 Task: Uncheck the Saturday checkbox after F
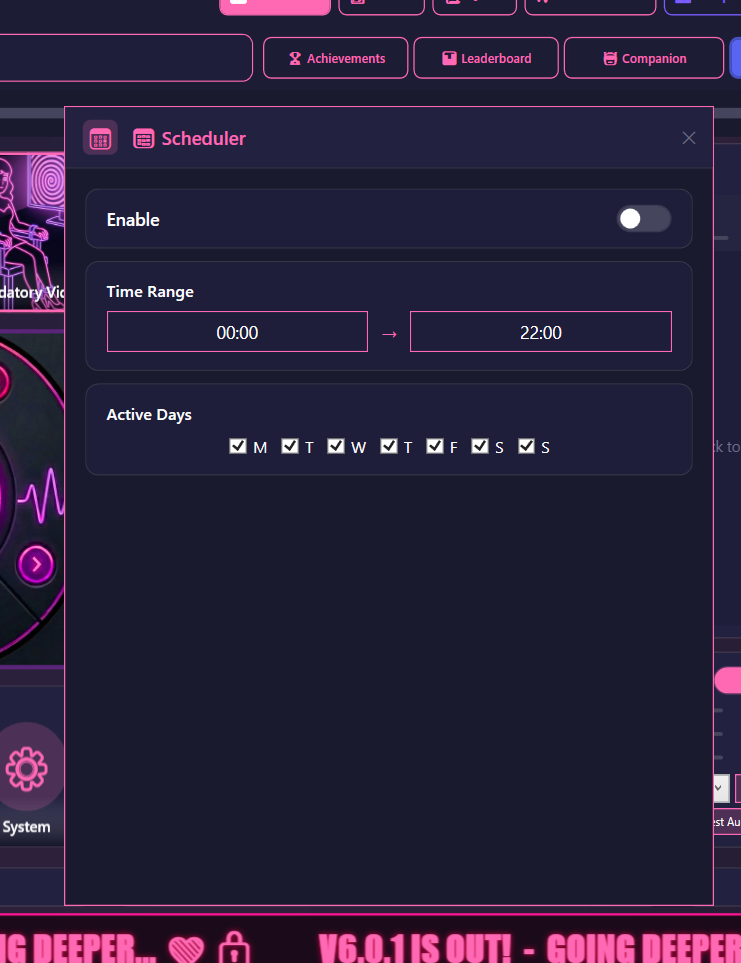pyautogui.click(x=480, y=446)
